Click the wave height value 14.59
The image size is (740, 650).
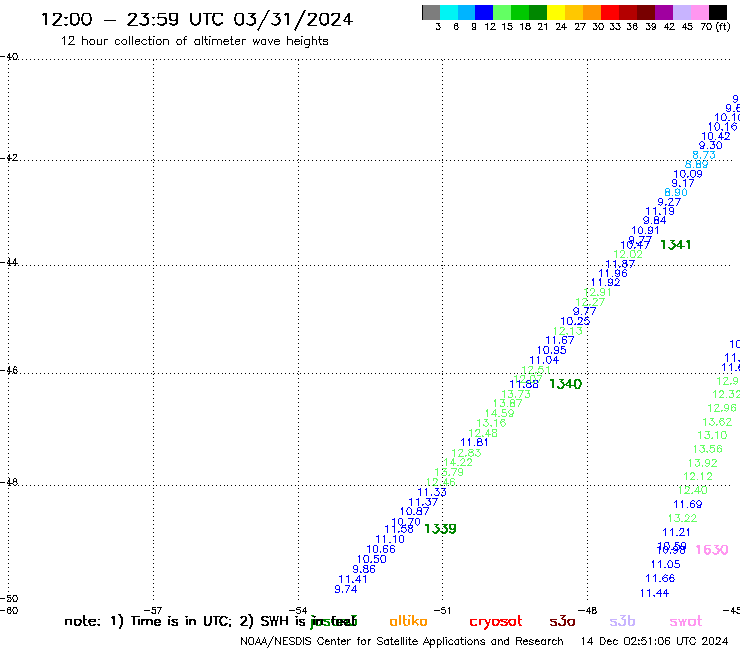point(499,413)
